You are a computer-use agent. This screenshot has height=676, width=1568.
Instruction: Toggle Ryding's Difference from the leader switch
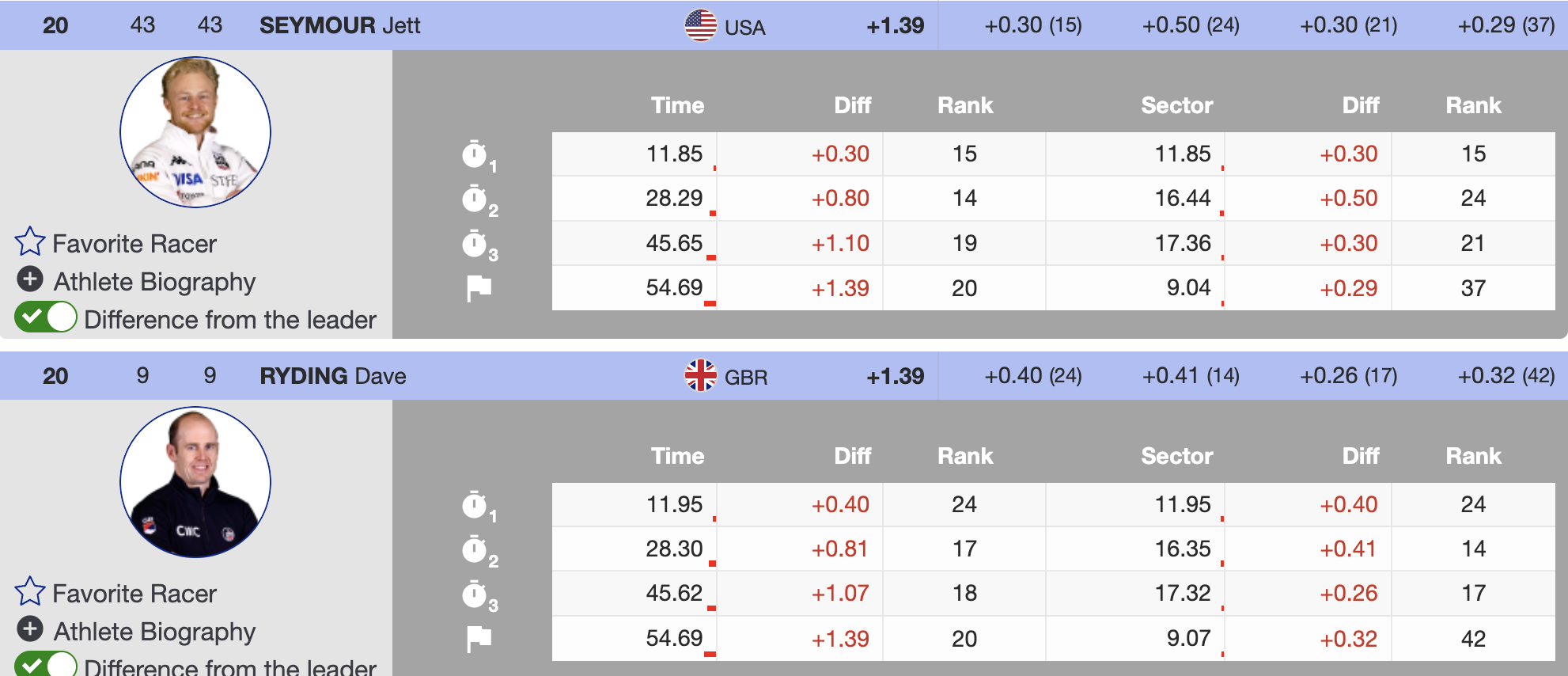(46, 665)
